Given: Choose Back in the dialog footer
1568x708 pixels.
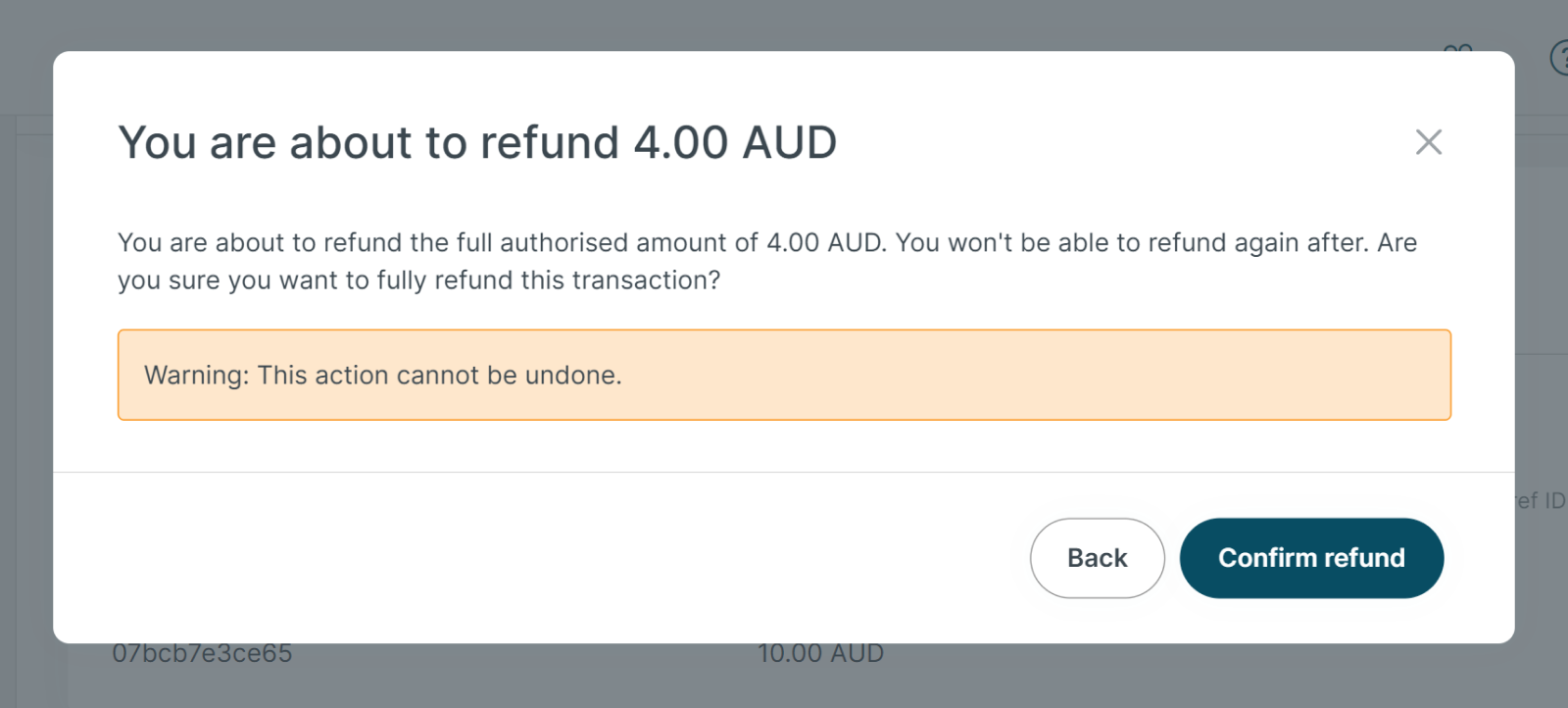Looking at the screenshot, I should (x=1097, y=557).
